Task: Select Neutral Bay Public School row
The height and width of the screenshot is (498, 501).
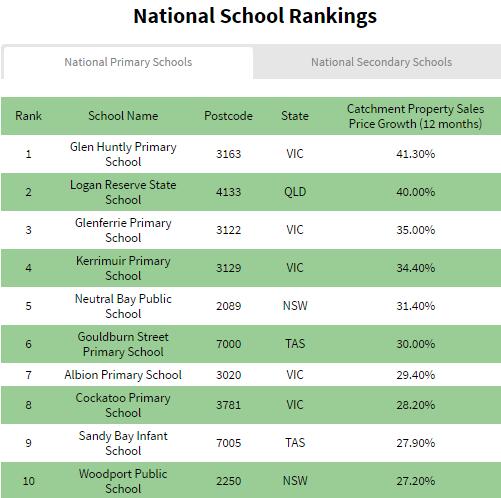Action: point(251,306)
